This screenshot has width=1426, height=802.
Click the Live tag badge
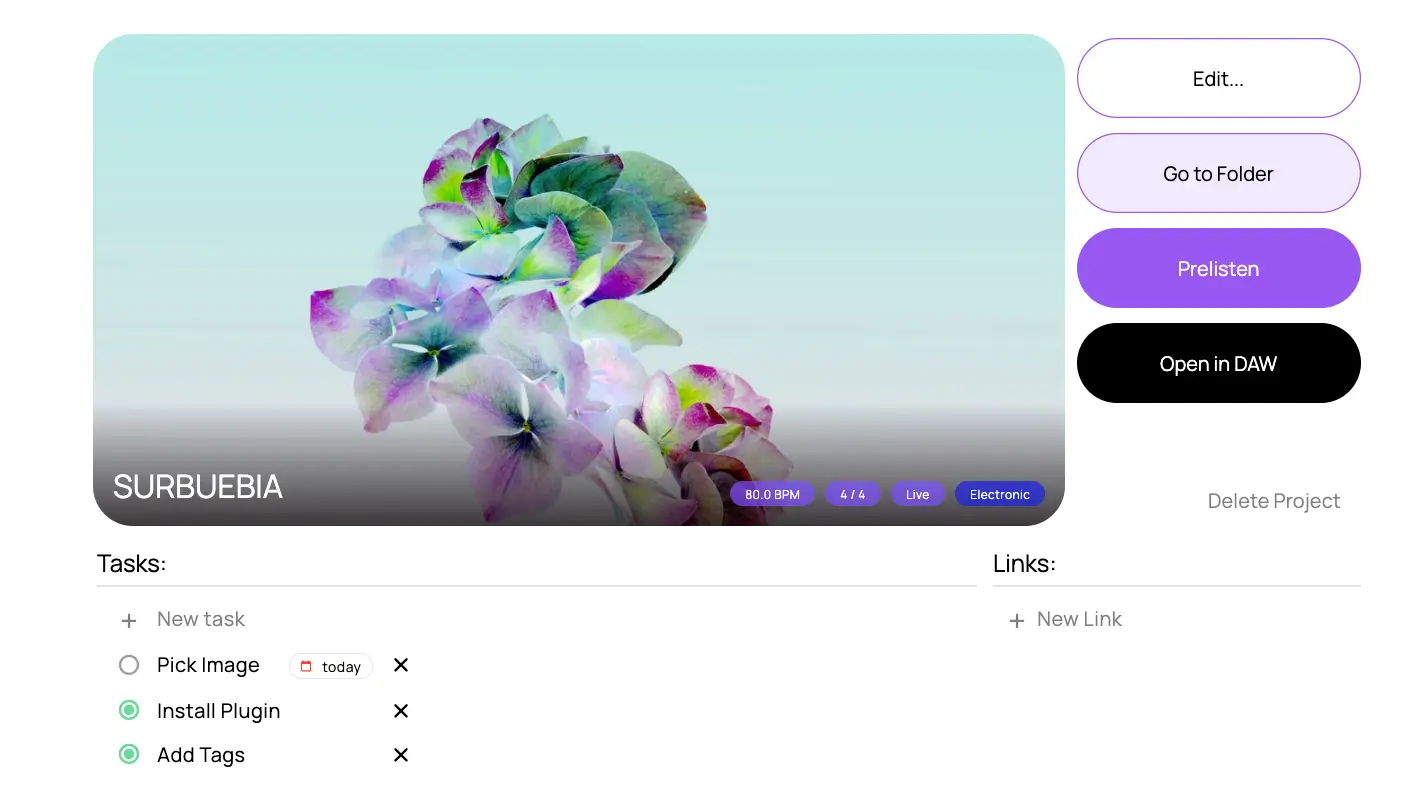click(x=917, y=495)
